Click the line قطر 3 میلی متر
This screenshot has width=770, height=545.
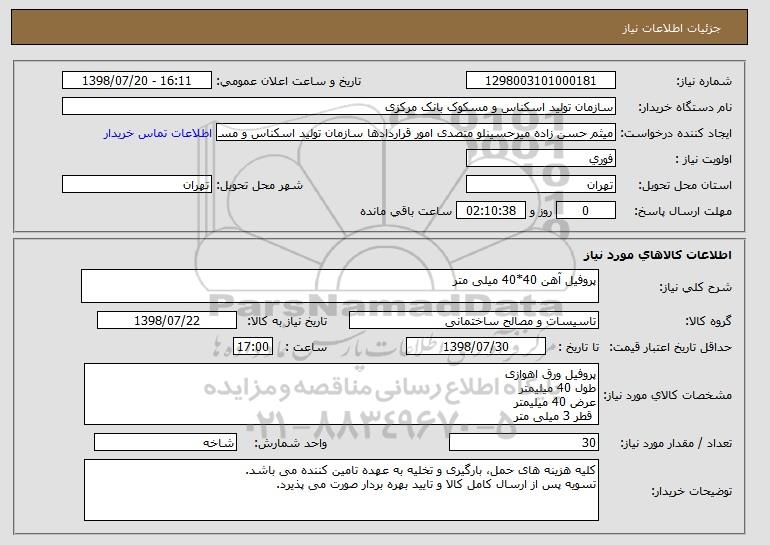click(554, 416)
